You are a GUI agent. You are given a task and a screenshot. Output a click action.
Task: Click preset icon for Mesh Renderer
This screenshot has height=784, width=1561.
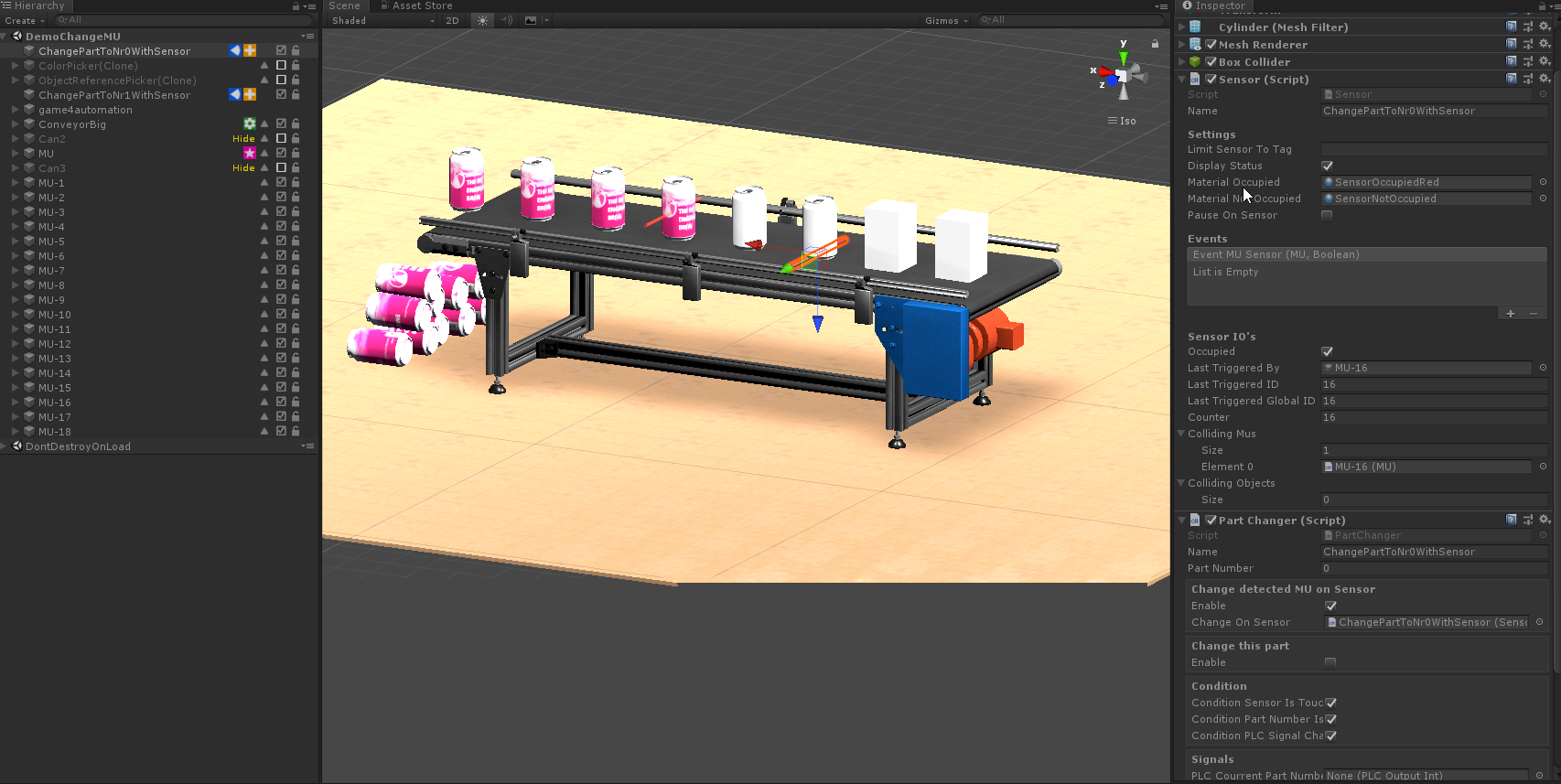click(x=1528, y=45)
